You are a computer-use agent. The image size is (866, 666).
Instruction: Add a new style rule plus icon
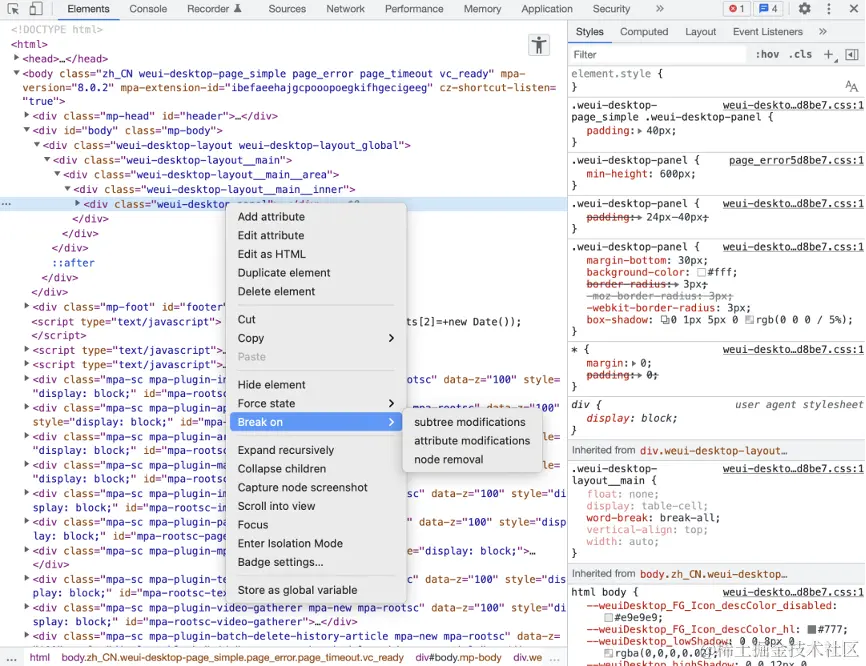(x=829, y=54)
